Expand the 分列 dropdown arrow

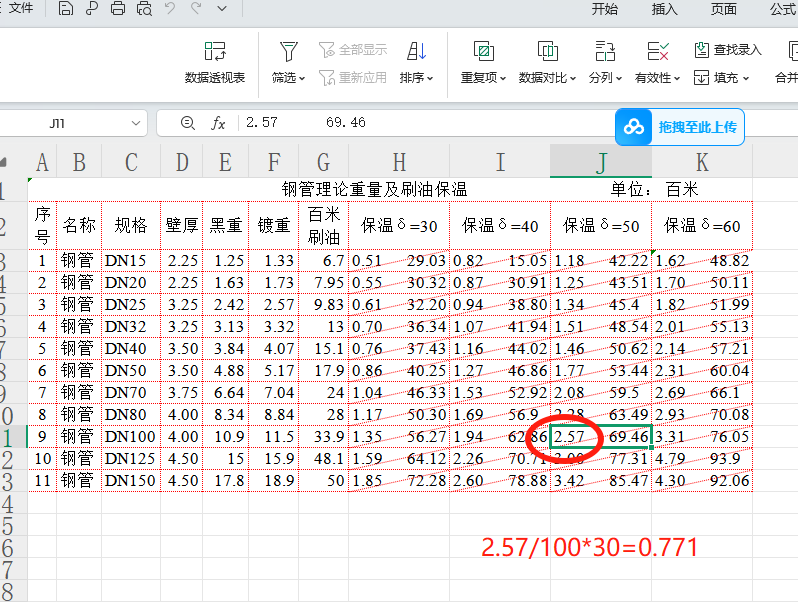click(619, 78)
